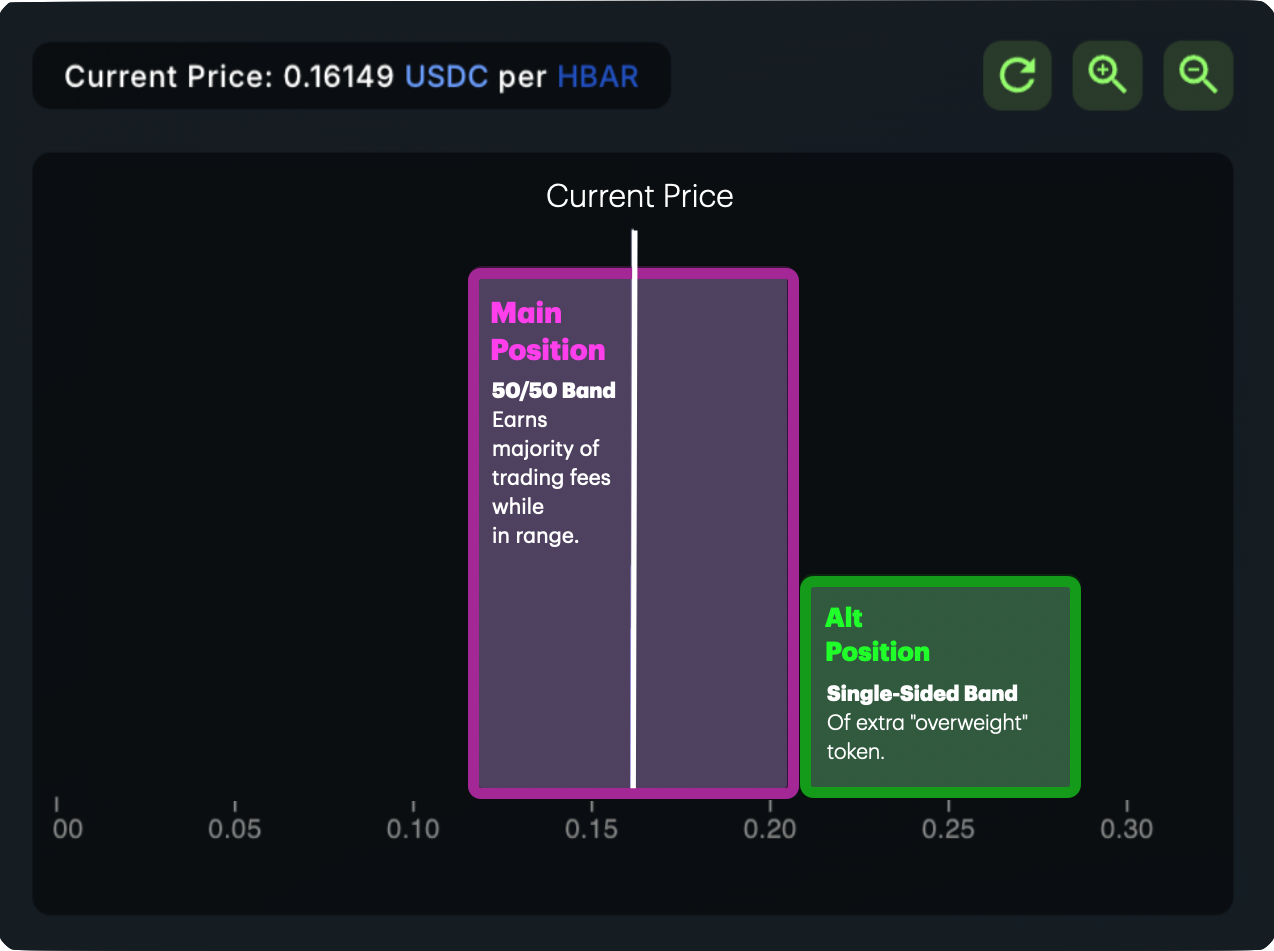Click the 0.25 axis tick label
Image resolution: width=1274 pixels, height=951 pixels.
click(948, 829)
